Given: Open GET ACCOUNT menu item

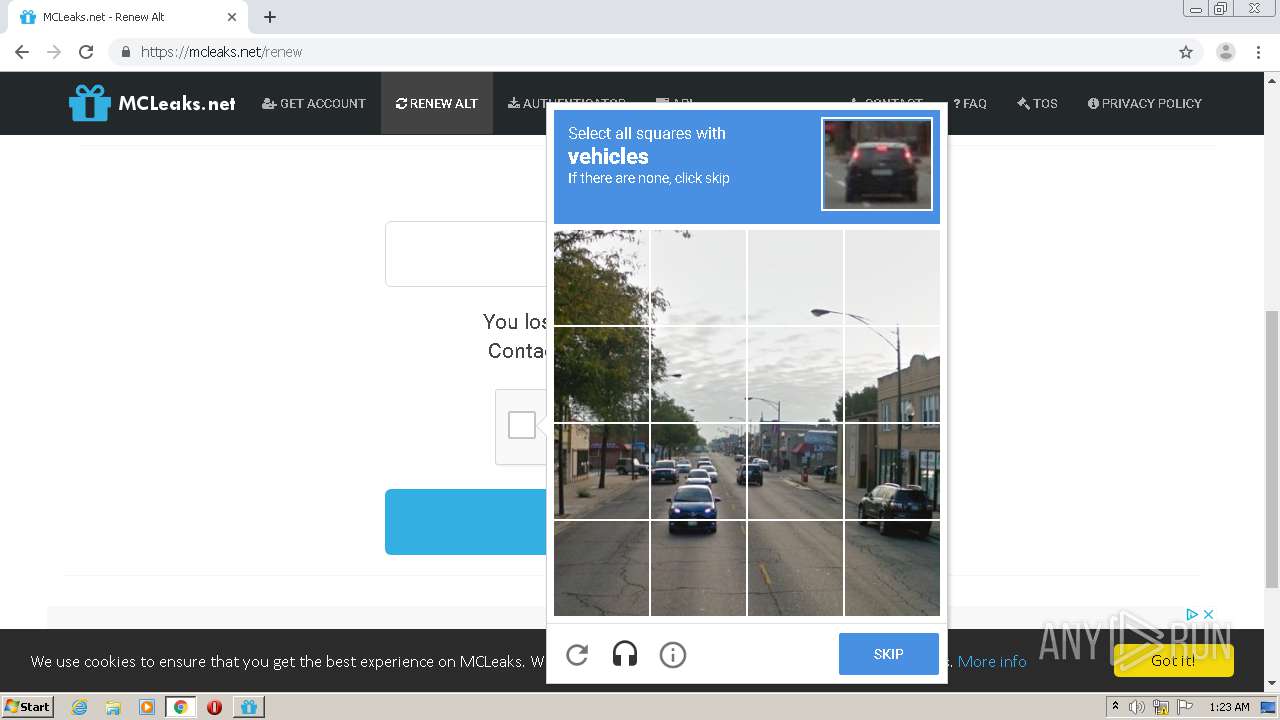Looking at the screenshot, I should click(314, 103).
